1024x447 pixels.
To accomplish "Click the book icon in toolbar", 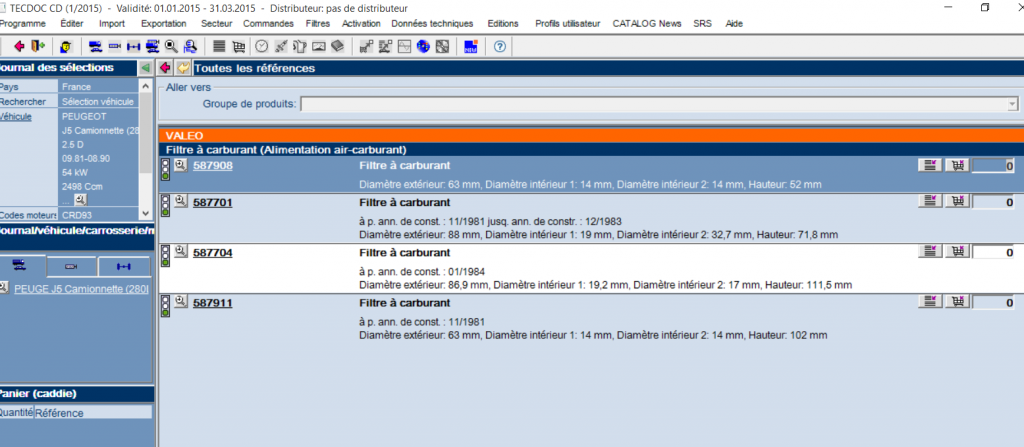I will (x=337, y=46).
